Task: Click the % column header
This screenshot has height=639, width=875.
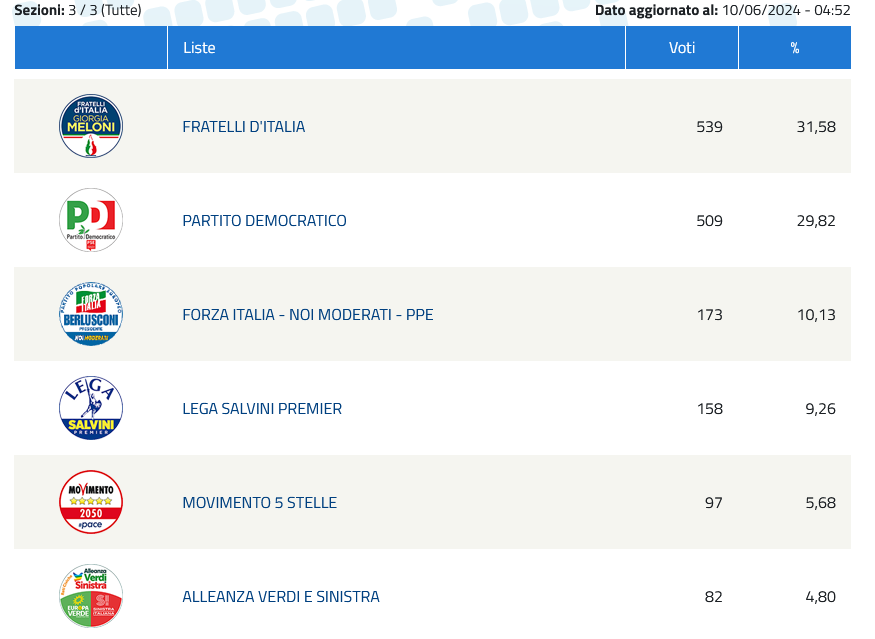Action: (795, 48)
